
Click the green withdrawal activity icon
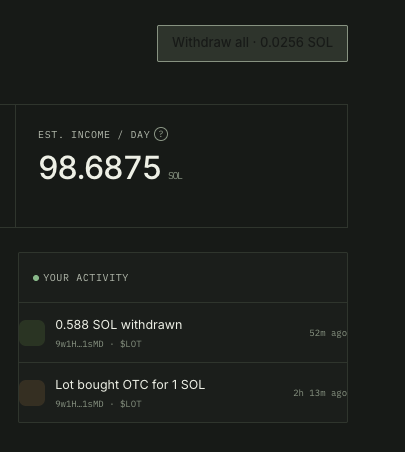(x=32, y=333)
